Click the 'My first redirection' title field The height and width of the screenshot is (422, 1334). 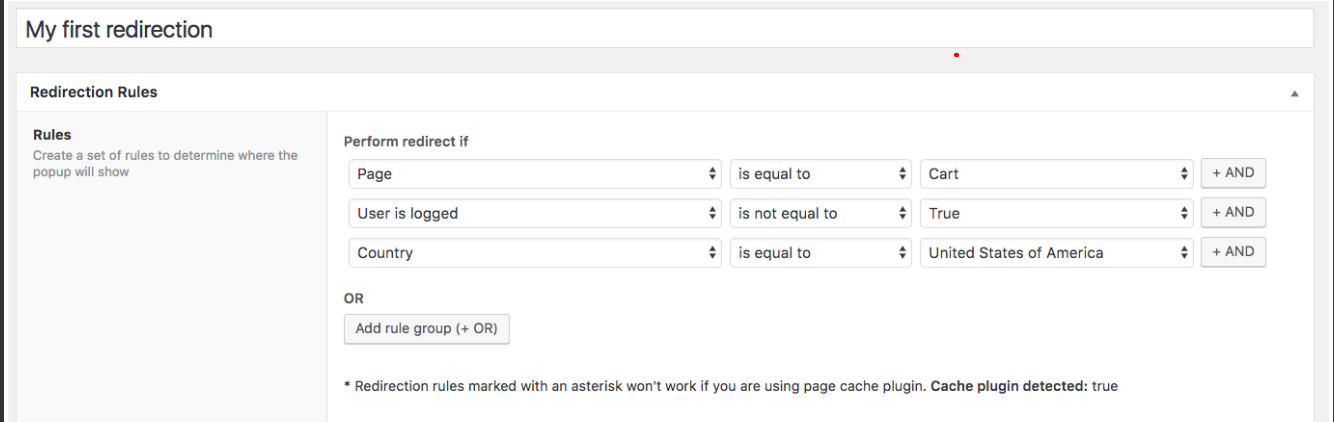coord(664,30)
